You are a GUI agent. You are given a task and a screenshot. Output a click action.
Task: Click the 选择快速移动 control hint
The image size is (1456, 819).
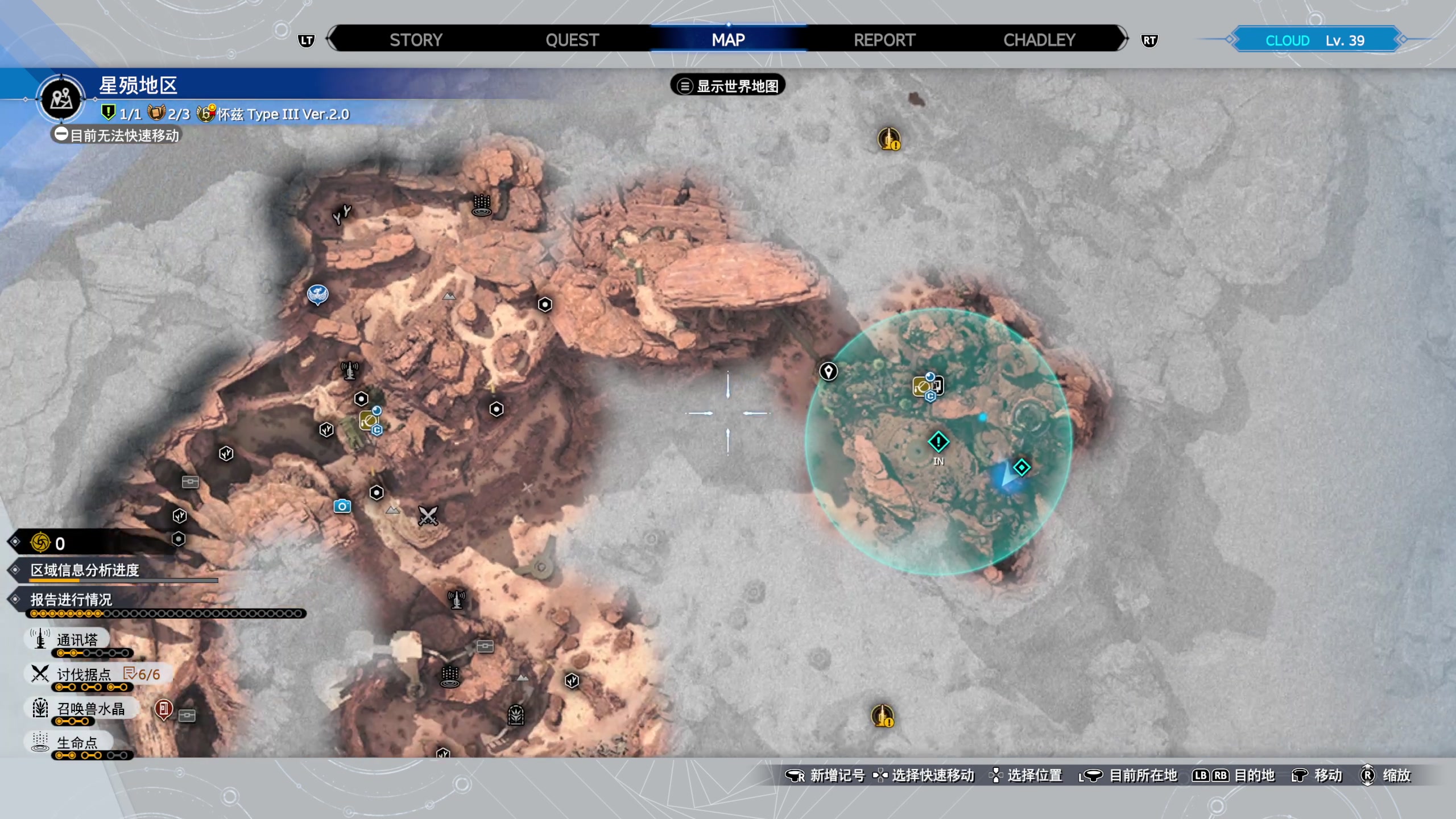pyautogui.click(x=923, y=775)
